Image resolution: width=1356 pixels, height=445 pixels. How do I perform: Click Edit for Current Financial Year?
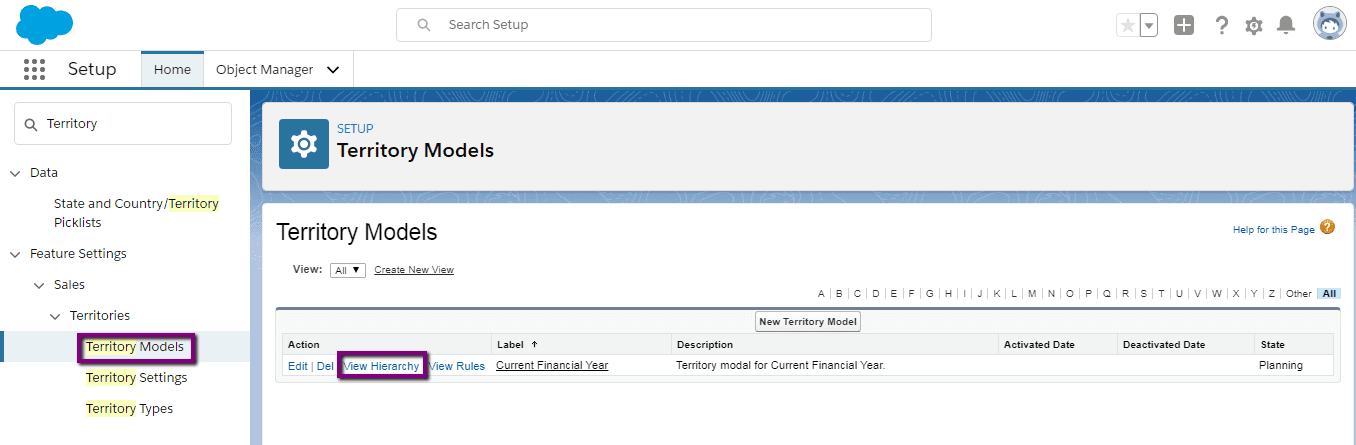(298, 366)
